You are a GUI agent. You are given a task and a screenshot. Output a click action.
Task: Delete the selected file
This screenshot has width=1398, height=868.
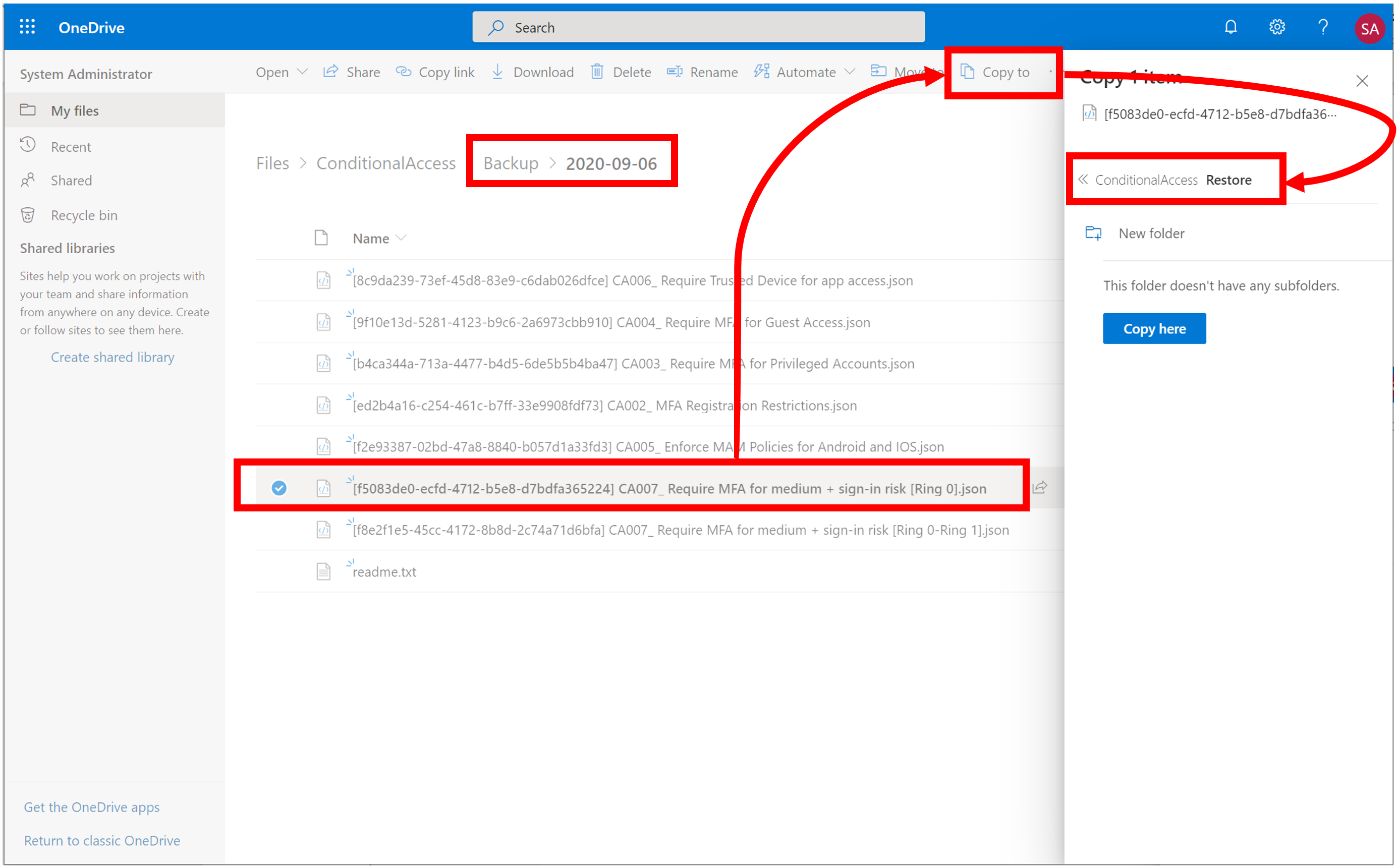click(x=621, y=72)
